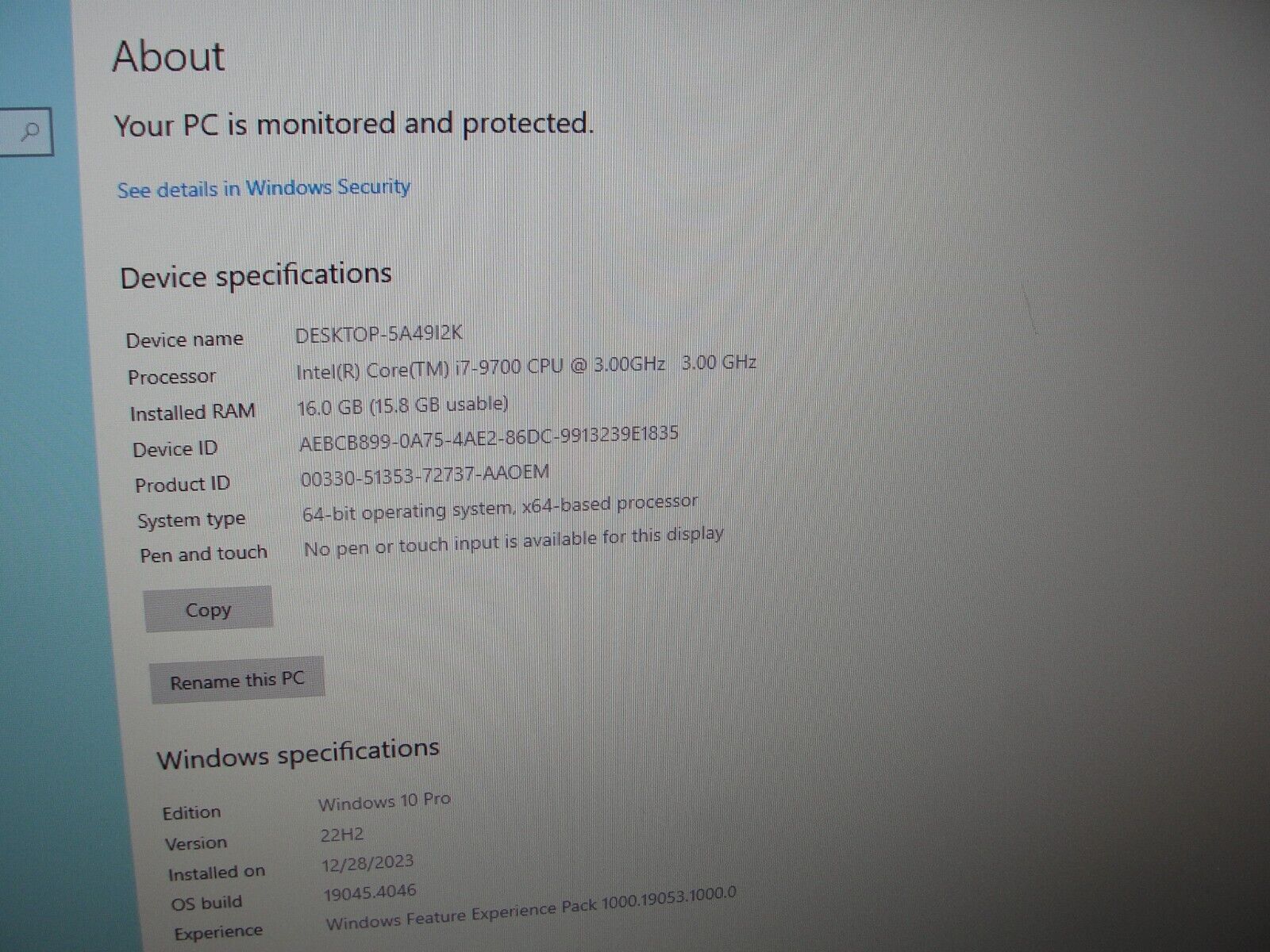Select 'Your PC is monitored and protected.' text
Viewport: 1270px width, 952px height.
[354, 125]
